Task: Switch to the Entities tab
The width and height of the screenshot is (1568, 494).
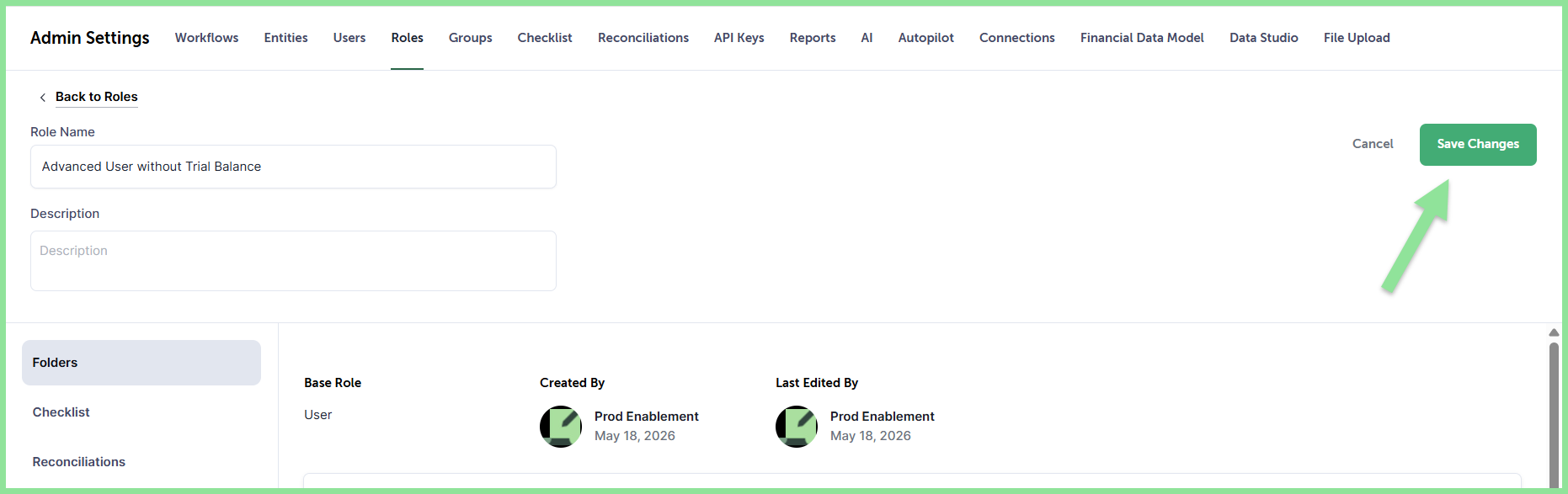Action: click(285, 38)
